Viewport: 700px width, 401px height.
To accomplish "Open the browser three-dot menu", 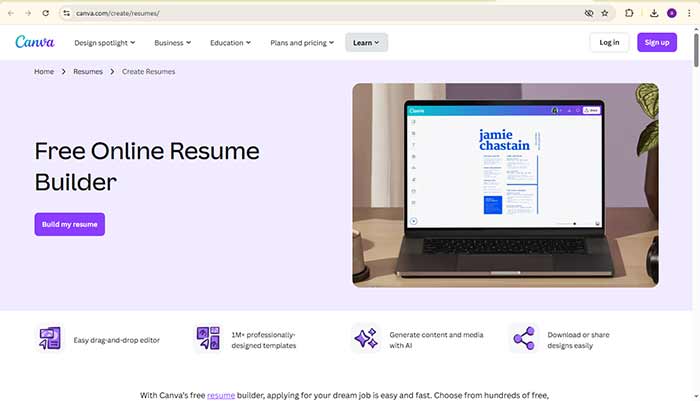I will pyautogui.click(x=689, y=13).
